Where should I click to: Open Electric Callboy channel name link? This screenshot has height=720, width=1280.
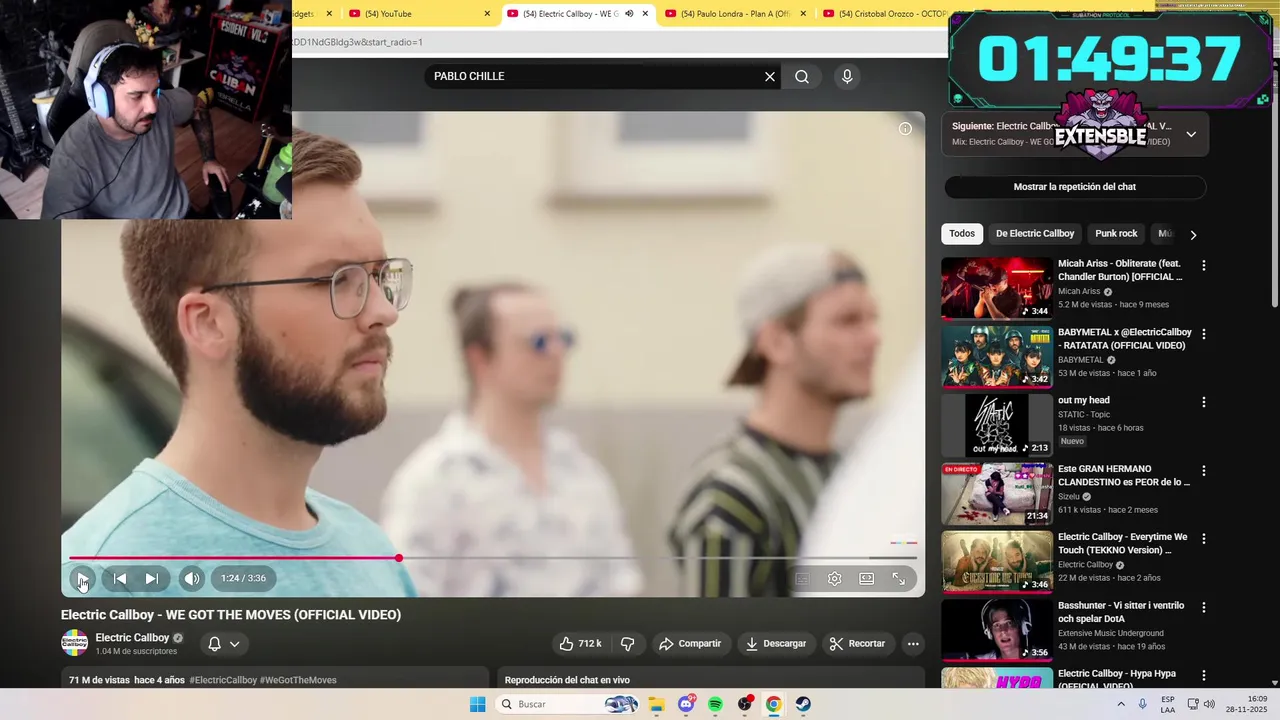point(132,637)
